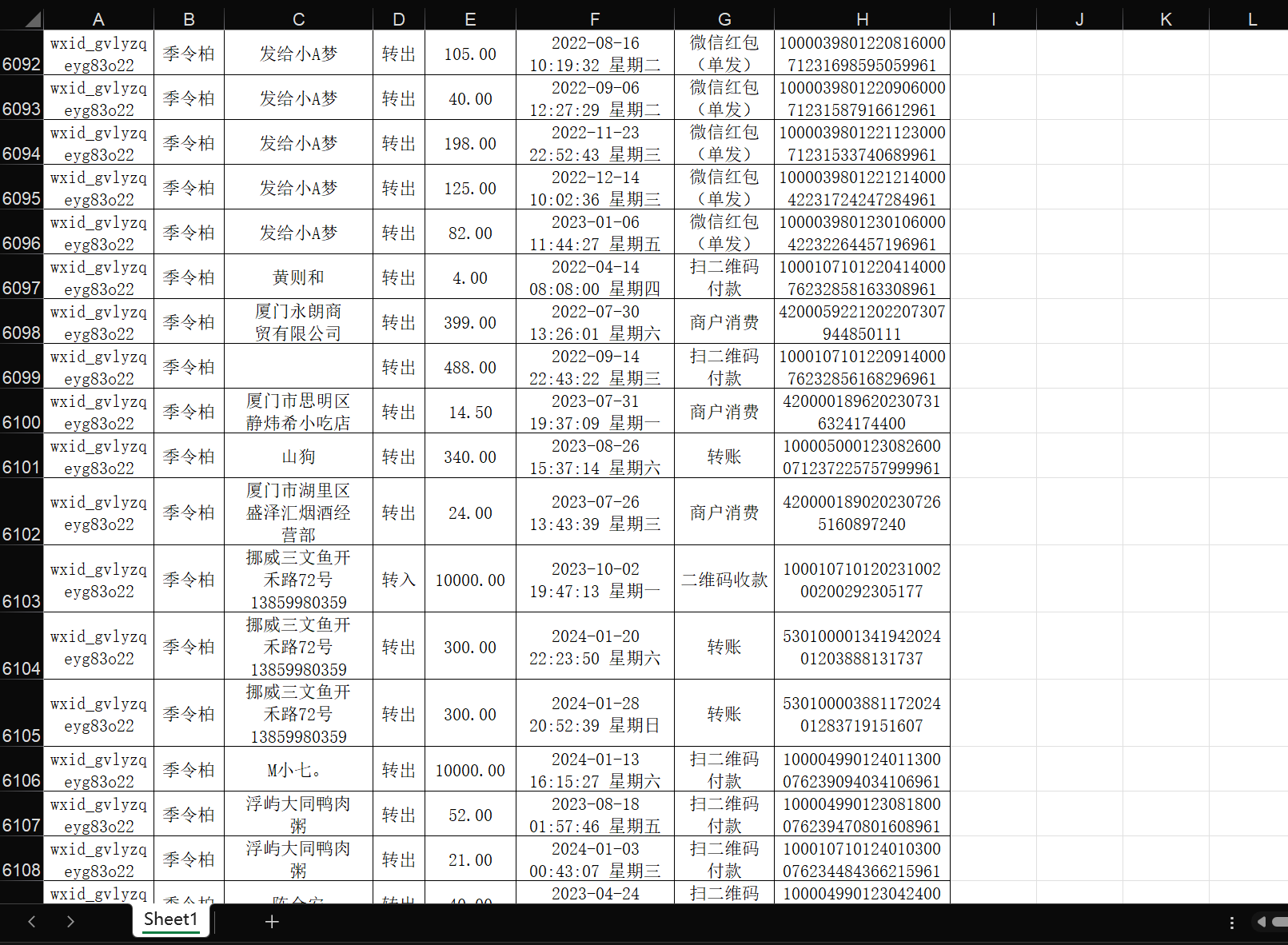Viewport: 1288px width, 945px height.
Task: Select the 二维码收款 cell
Action: click(724, 580)
